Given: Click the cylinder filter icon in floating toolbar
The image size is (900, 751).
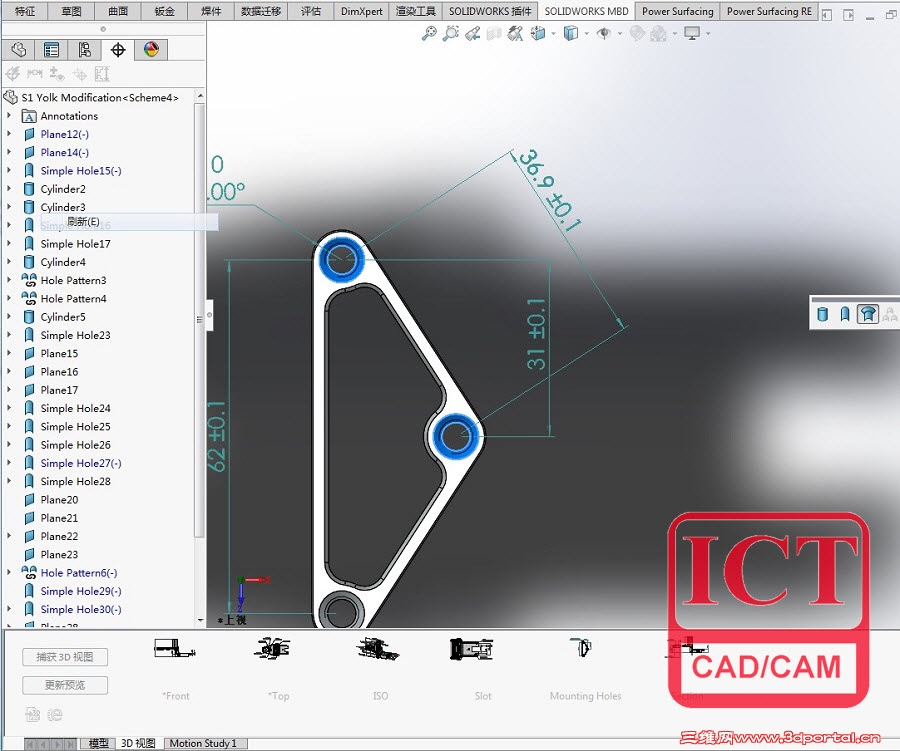Looking at the screenshot, I should pos(823,314).
